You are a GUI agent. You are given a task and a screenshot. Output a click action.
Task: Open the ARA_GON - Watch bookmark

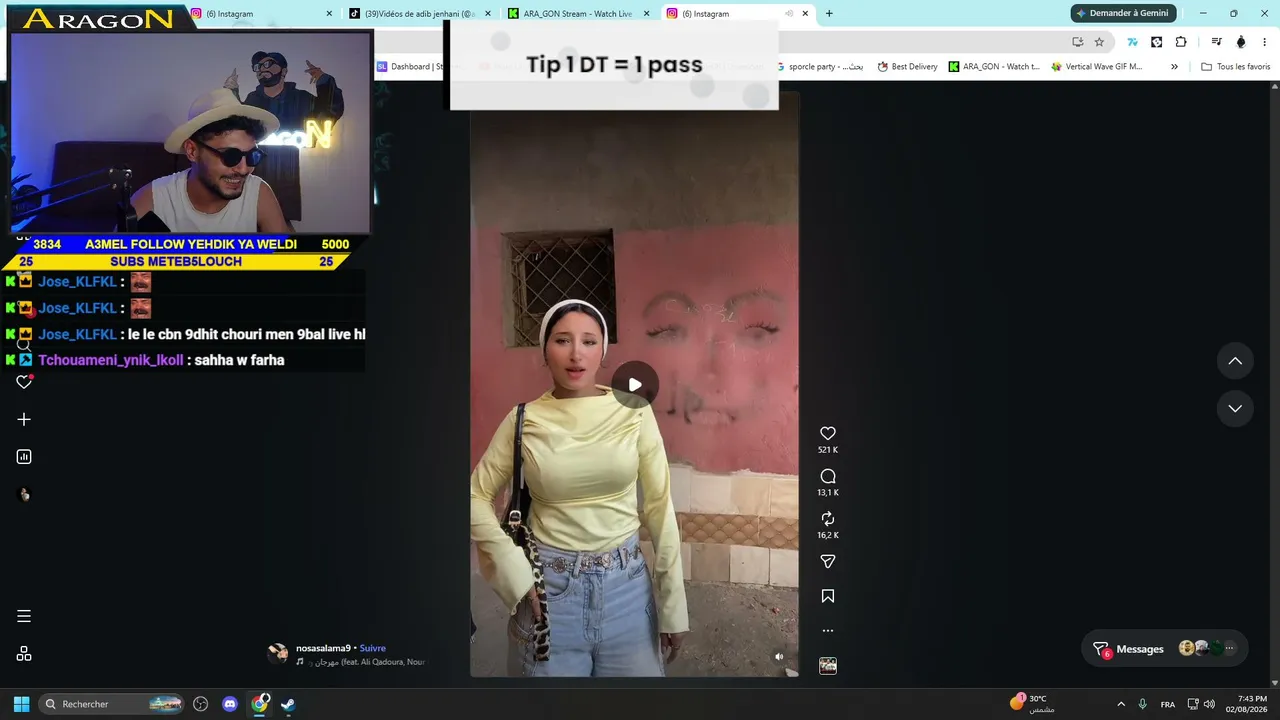(x=994, y=67)
